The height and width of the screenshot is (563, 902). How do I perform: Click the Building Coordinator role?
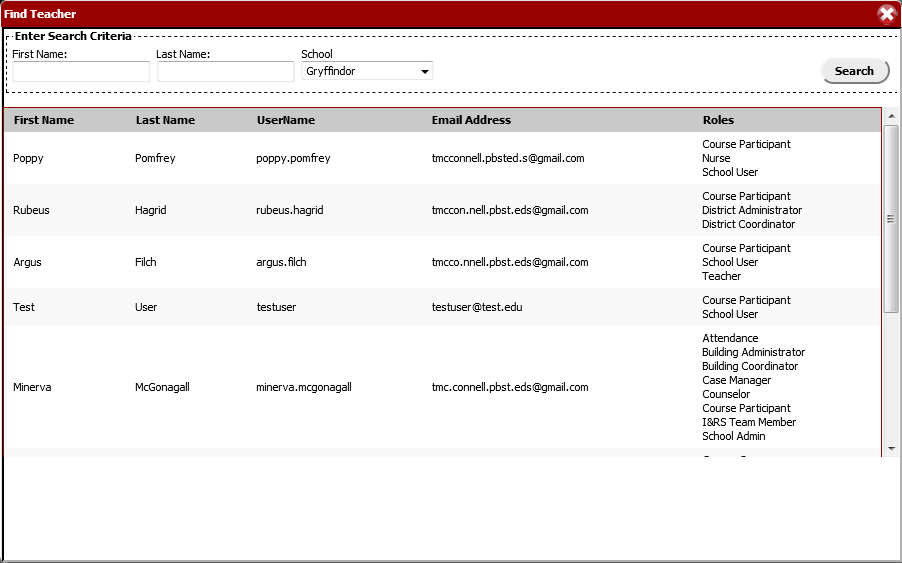tap(750, 366)
